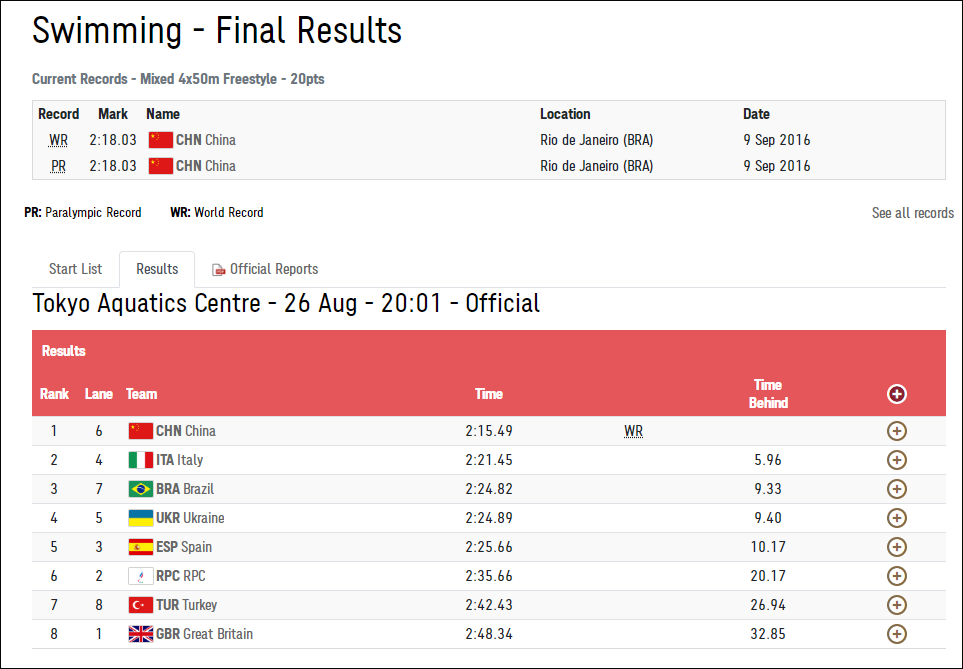963x669 pixels.
Task: Click the Great Britain flag icon
Action: click(140, 634)
